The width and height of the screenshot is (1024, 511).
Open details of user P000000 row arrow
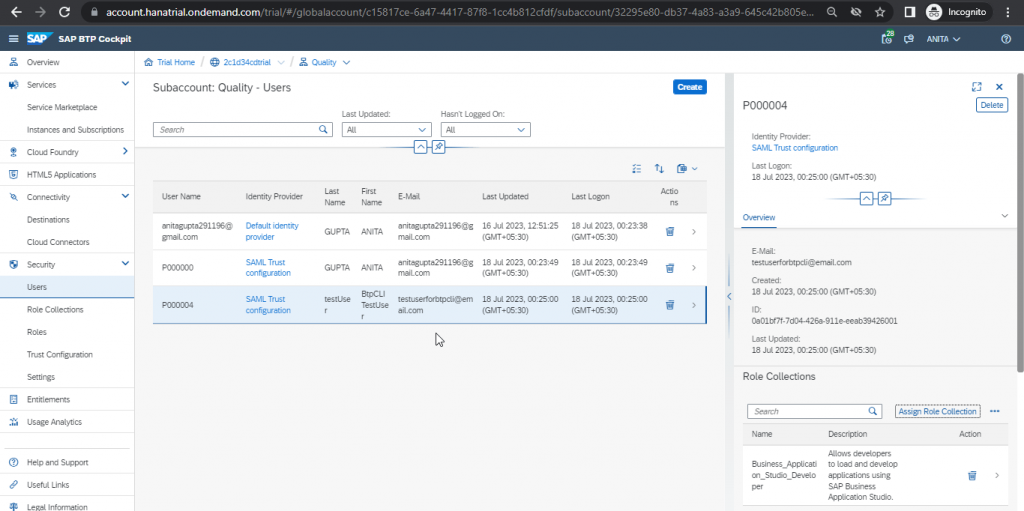coord(694,268)
